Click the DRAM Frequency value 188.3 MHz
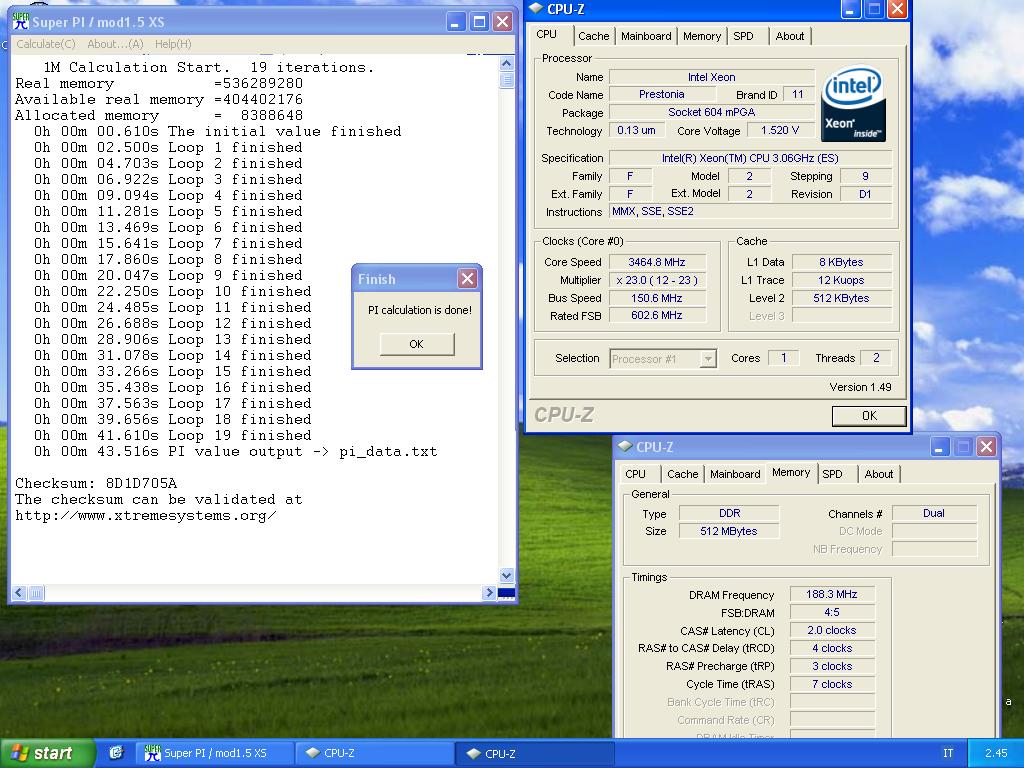1024x768 pixels. point(832,594)
